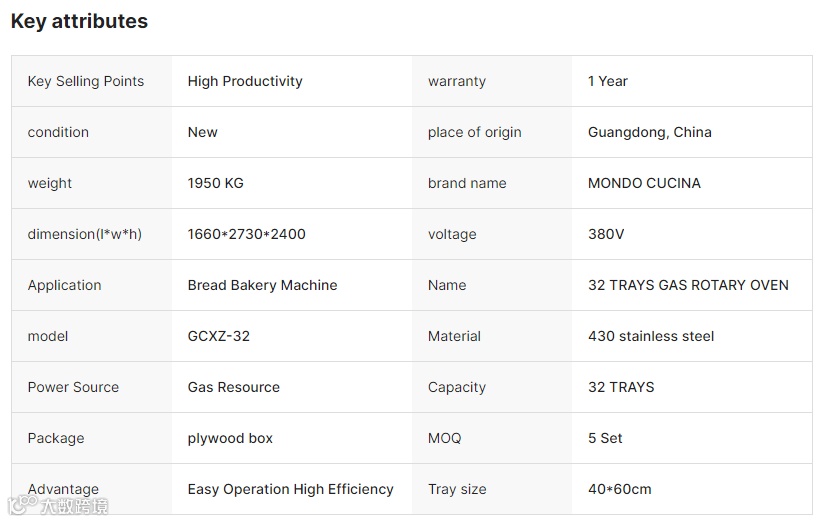Image resolution: width=826 pixels, height=522 pixels.
Task: Click the Gas Resource power source value
Action: coord(234,387)
